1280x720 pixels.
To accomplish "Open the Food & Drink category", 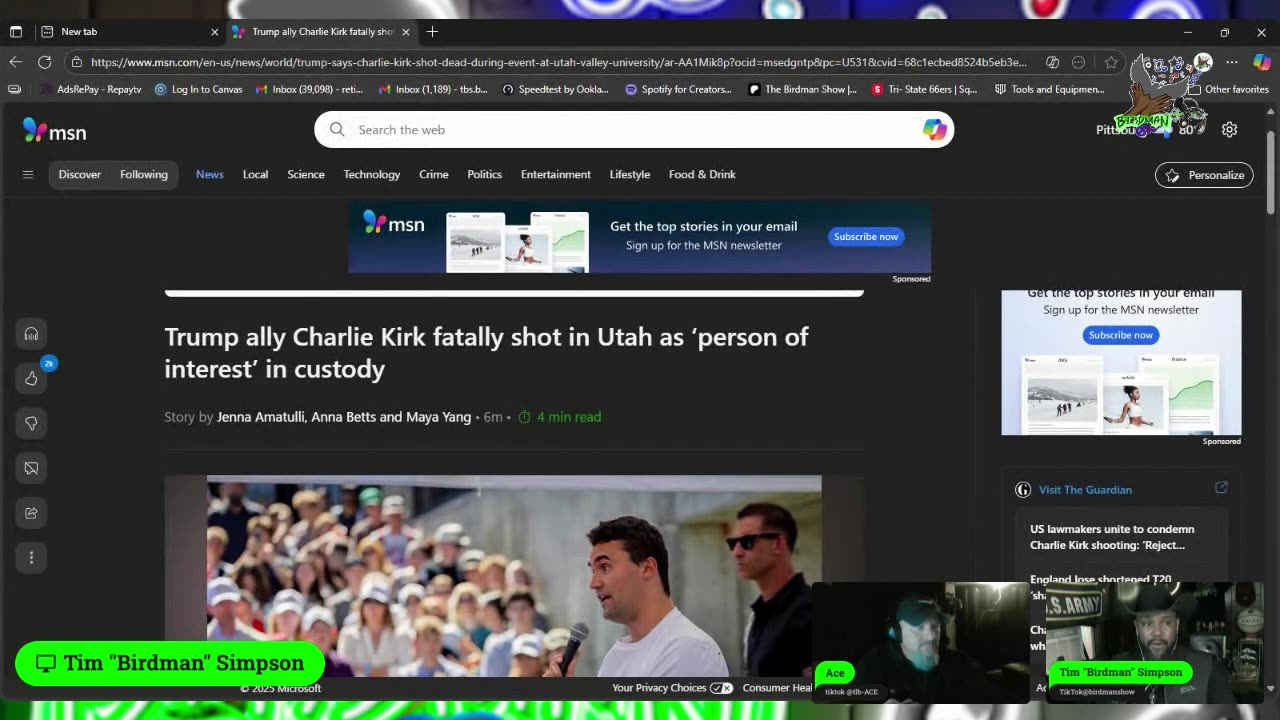I will pos(702,174).
